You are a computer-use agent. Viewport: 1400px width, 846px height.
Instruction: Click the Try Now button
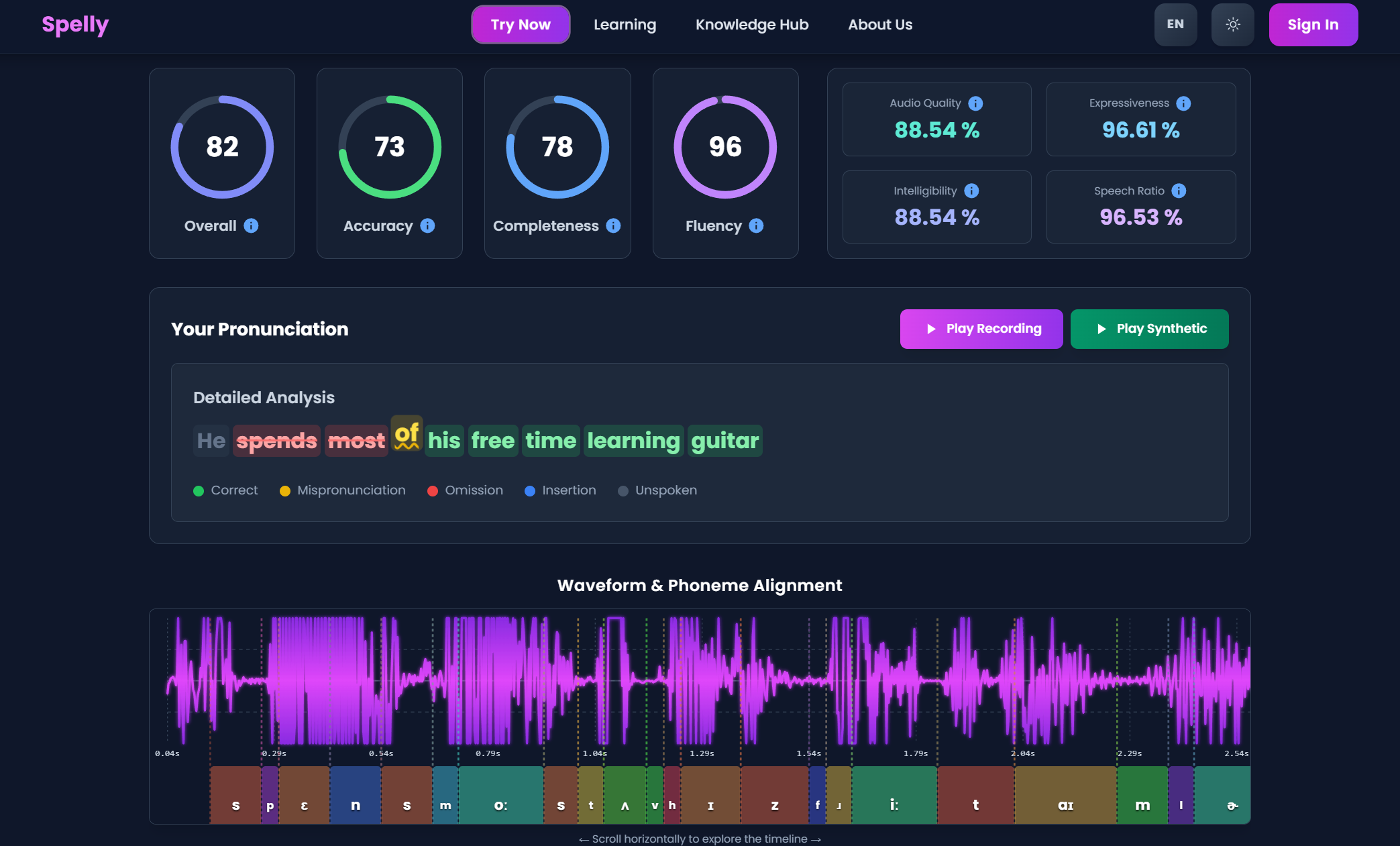point(521,25)
